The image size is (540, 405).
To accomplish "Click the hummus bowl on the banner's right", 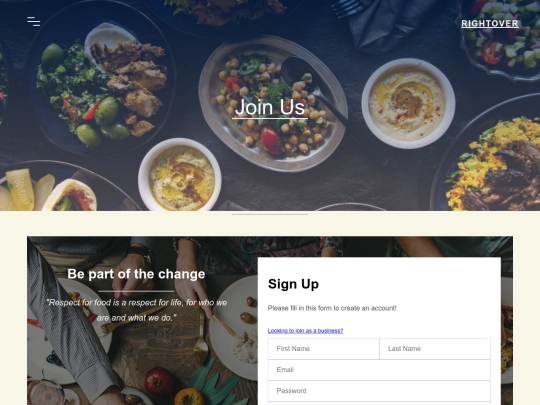I will 408,103.
